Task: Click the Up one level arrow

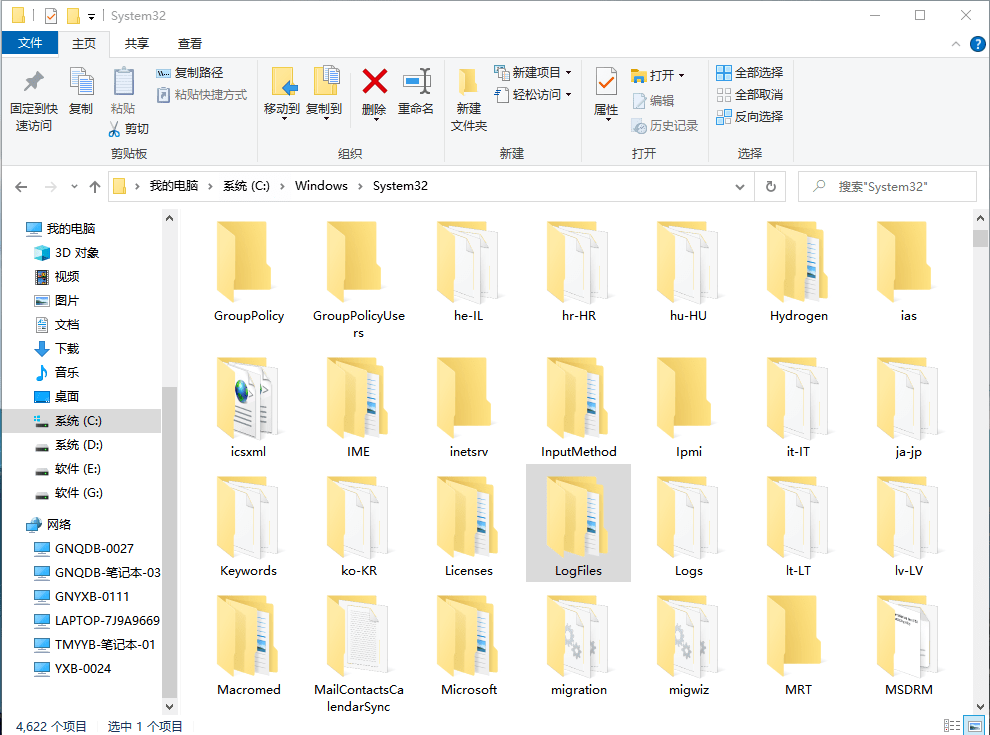Action: coord(95,187)
